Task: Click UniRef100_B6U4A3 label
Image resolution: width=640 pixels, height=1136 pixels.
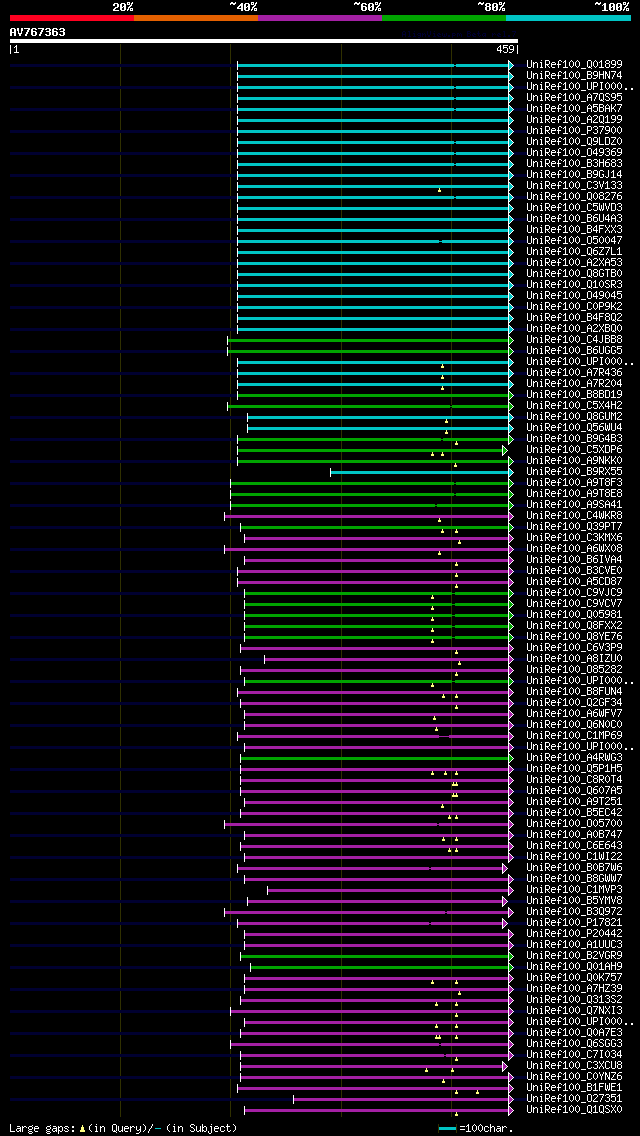Action: (x=574, y=218)
